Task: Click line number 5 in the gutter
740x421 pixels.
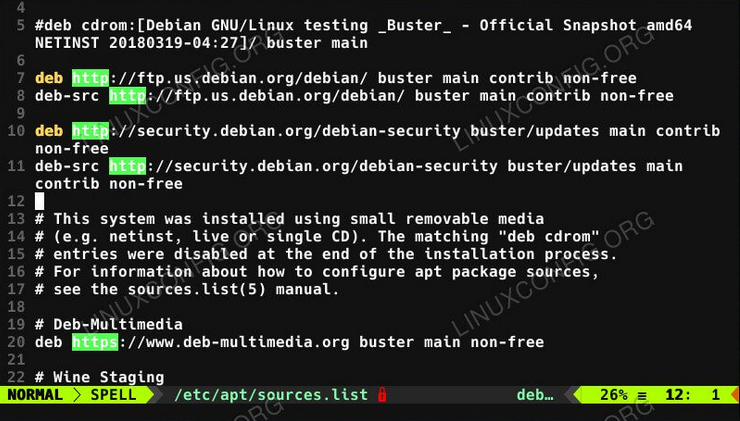Action: pyautogui.click(x=20, y=24)
